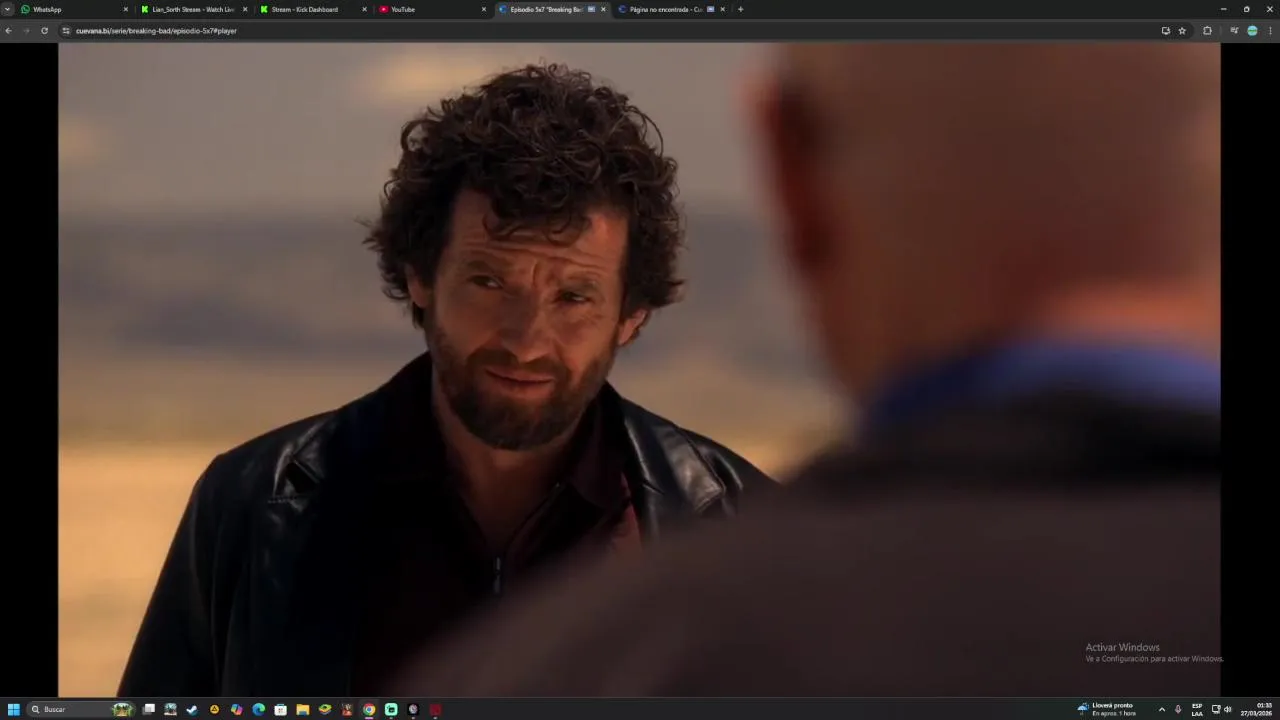Bookmark this page with the star
This screenshot has height=720, width=1280.
point(1182,31)
